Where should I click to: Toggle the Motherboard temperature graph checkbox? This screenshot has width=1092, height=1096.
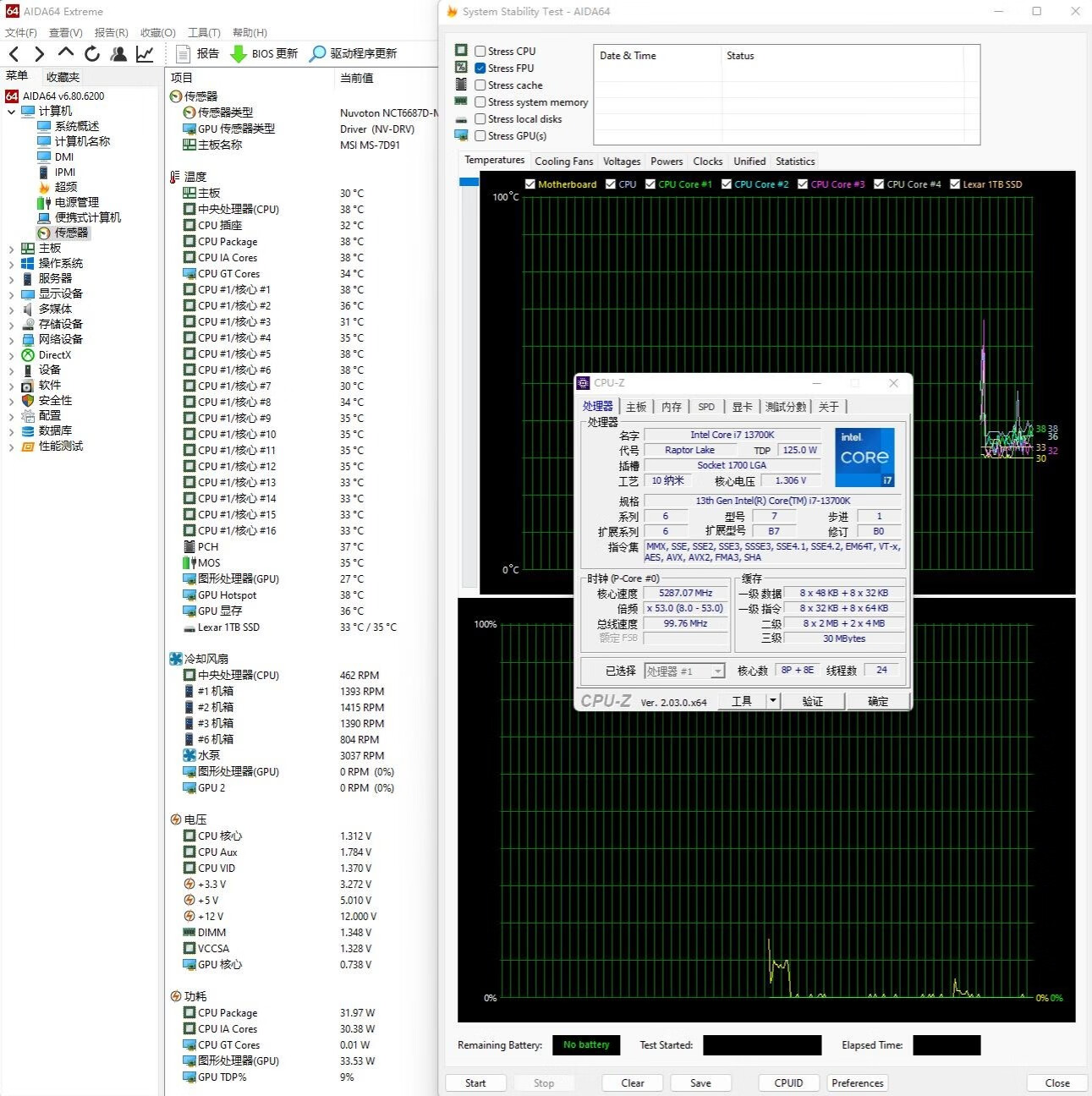[530, 184]
